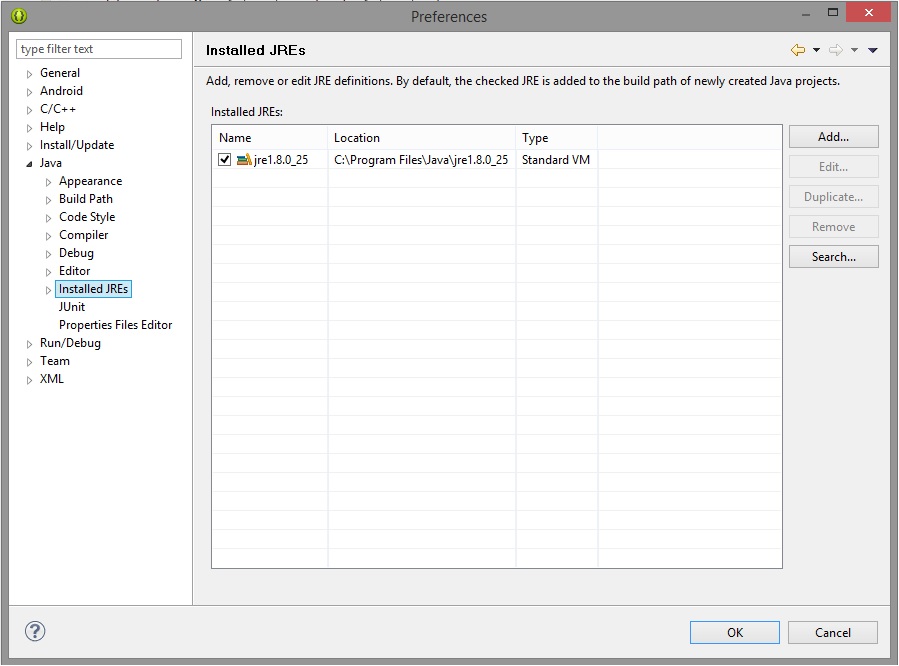Expand the General tree node
This screenshot has width=899, height=666.
29,74
